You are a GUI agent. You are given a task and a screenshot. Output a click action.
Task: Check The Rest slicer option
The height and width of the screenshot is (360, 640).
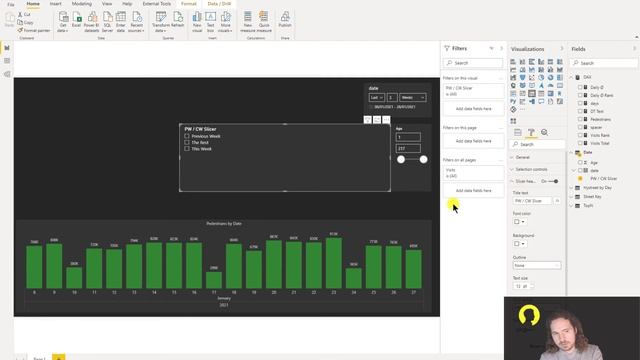[x=187, y=143]
